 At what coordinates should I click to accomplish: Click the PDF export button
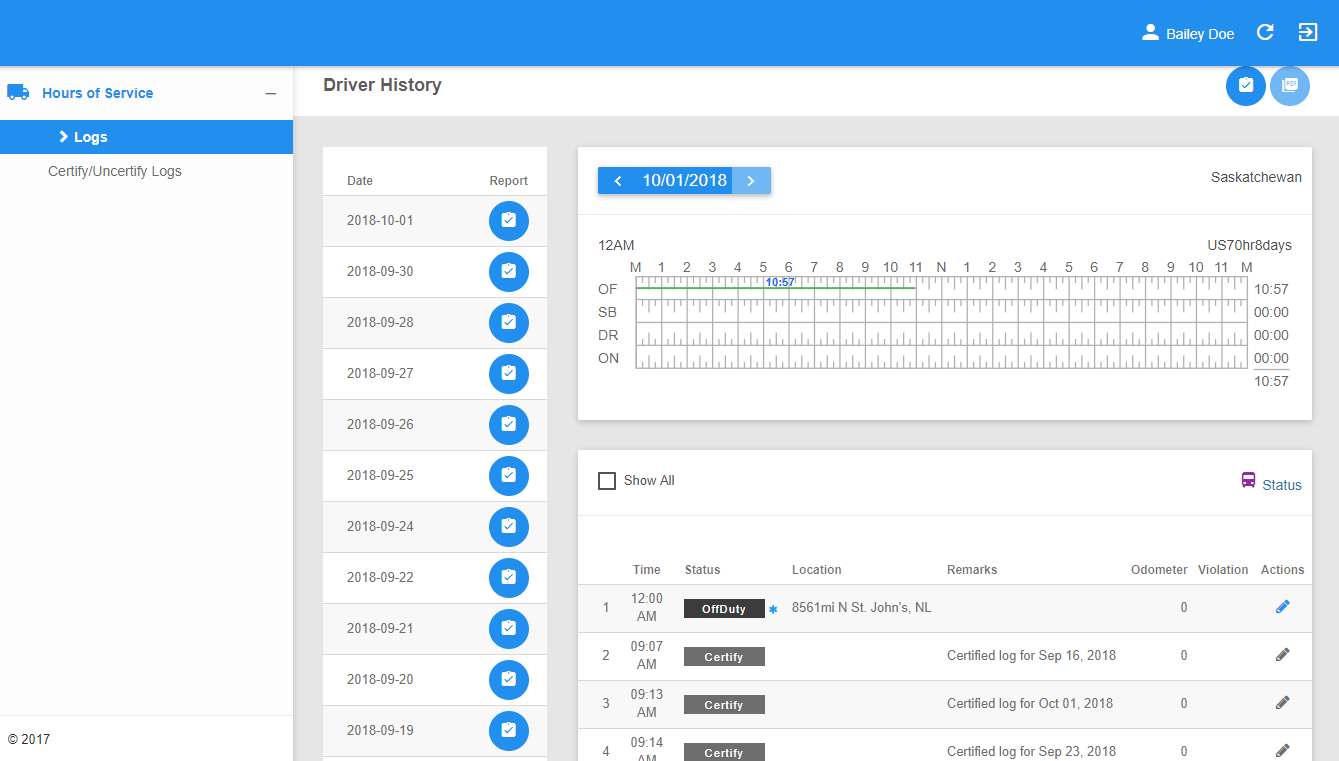pyautogui.click(x=1290, y=85)
